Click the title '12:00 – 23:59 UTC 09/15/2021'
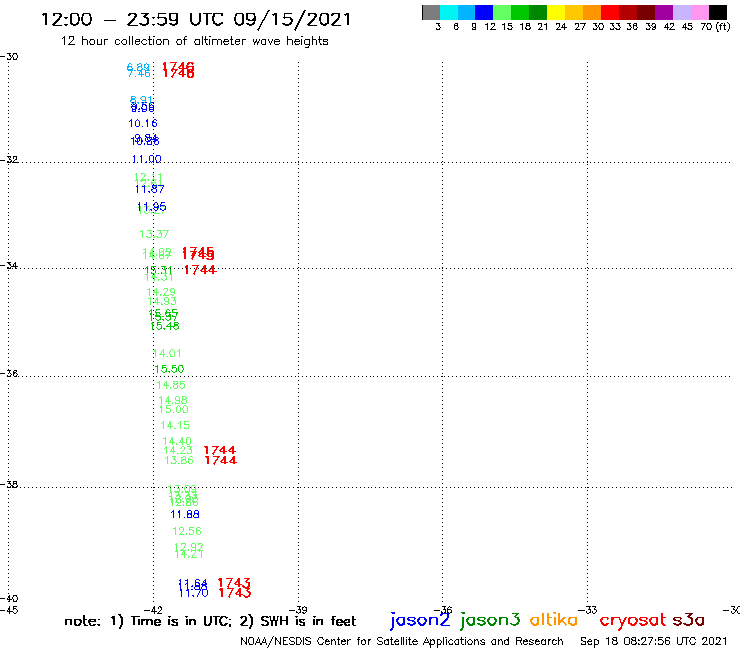The width and height of the screenshot is (740, 650). [x=196, y=19]
